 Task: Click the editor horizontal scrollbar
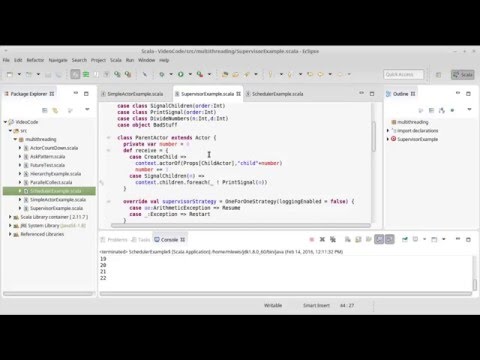tap(241, 225)
